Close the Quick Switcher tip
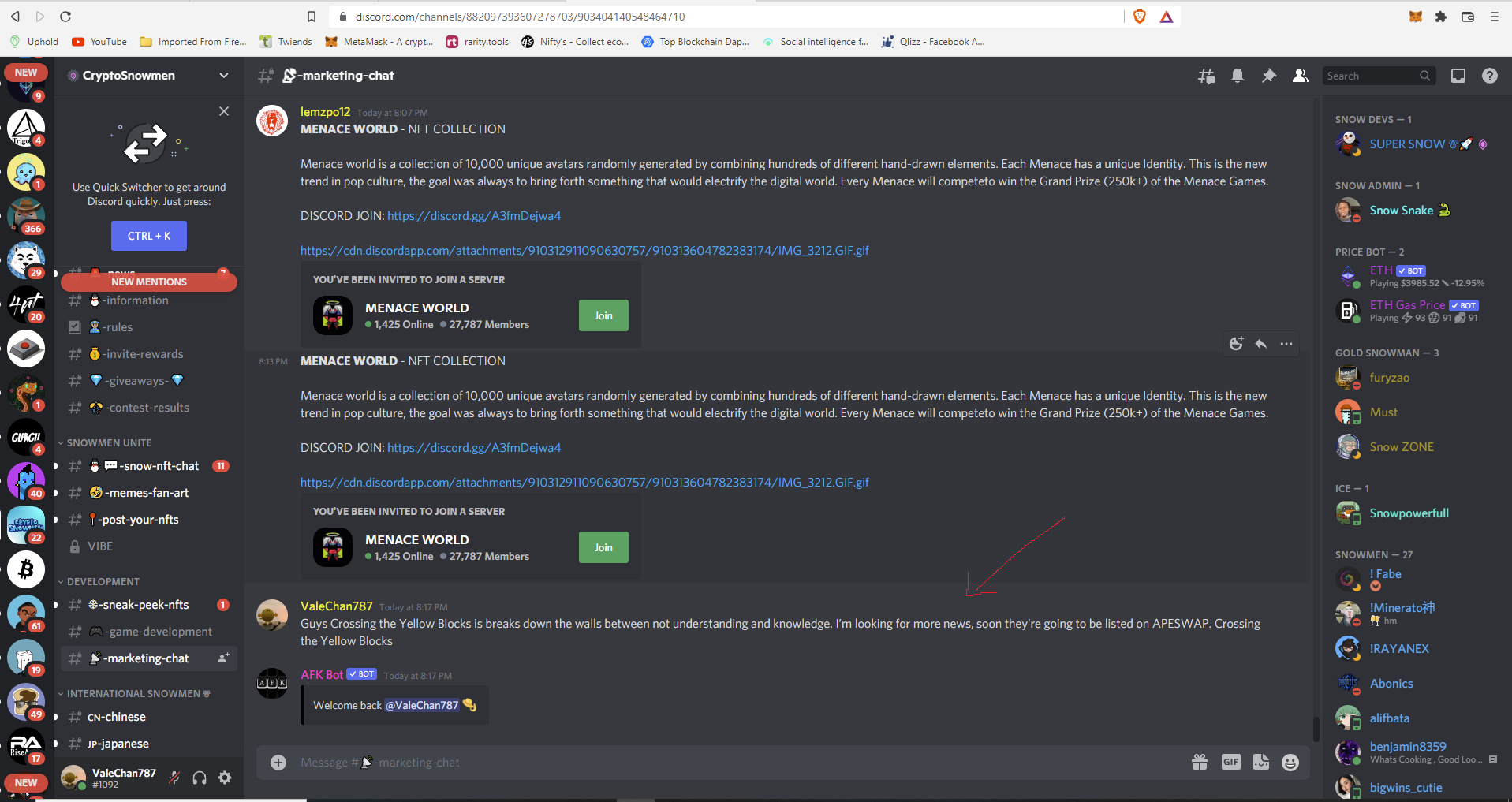 pos(224,111)
